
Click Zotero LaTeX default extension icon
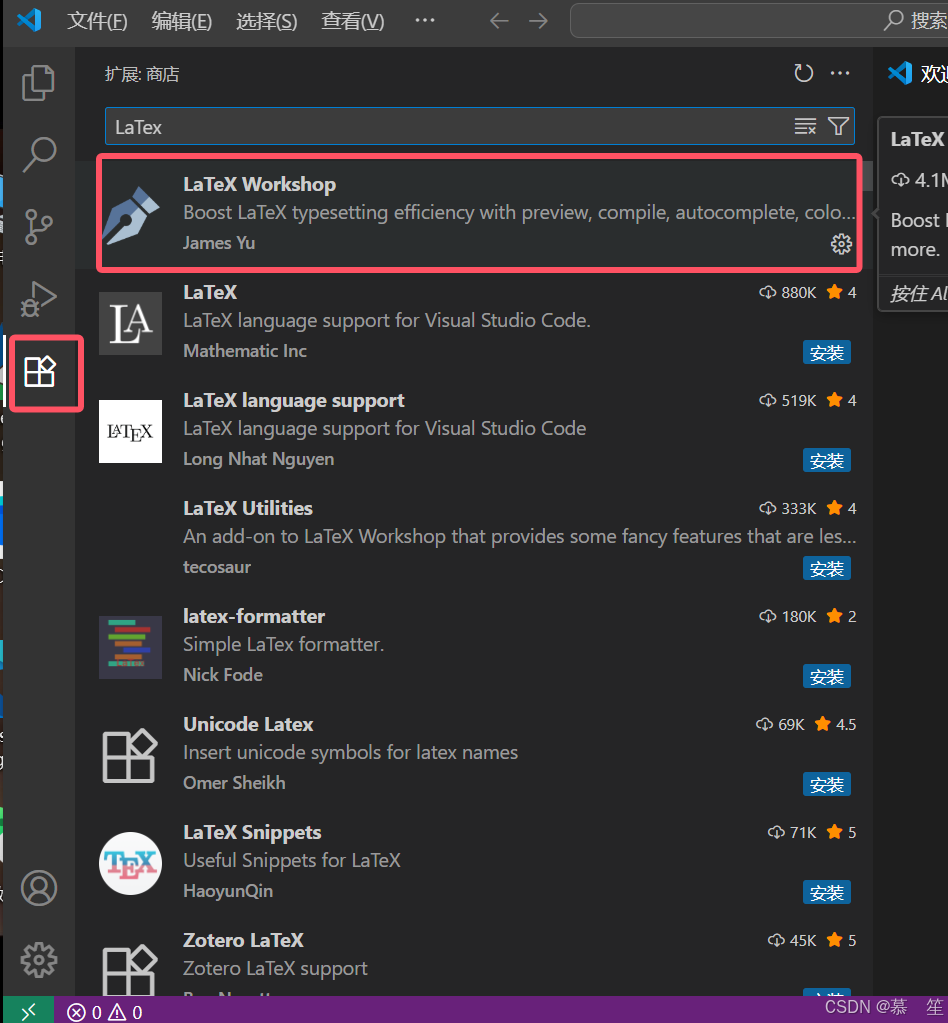130,970
